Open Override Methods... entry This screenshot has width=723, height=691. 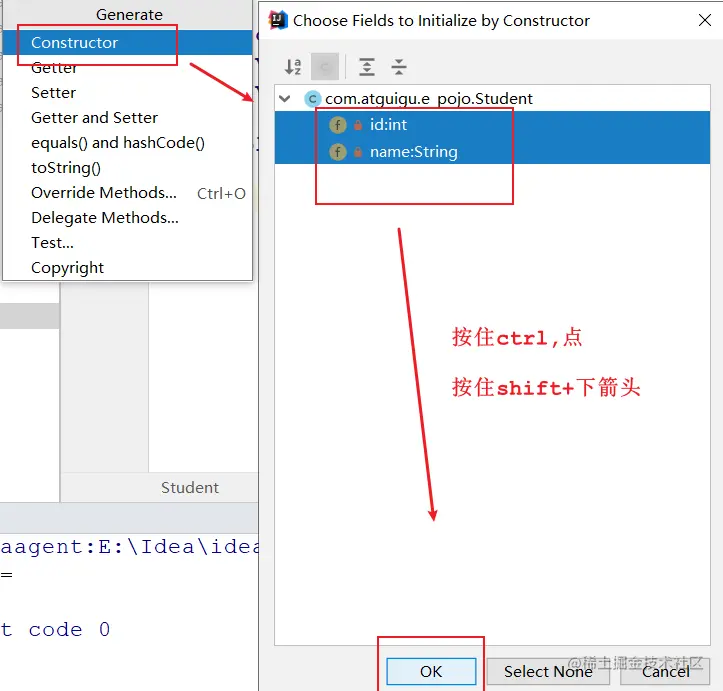point(127,193)
